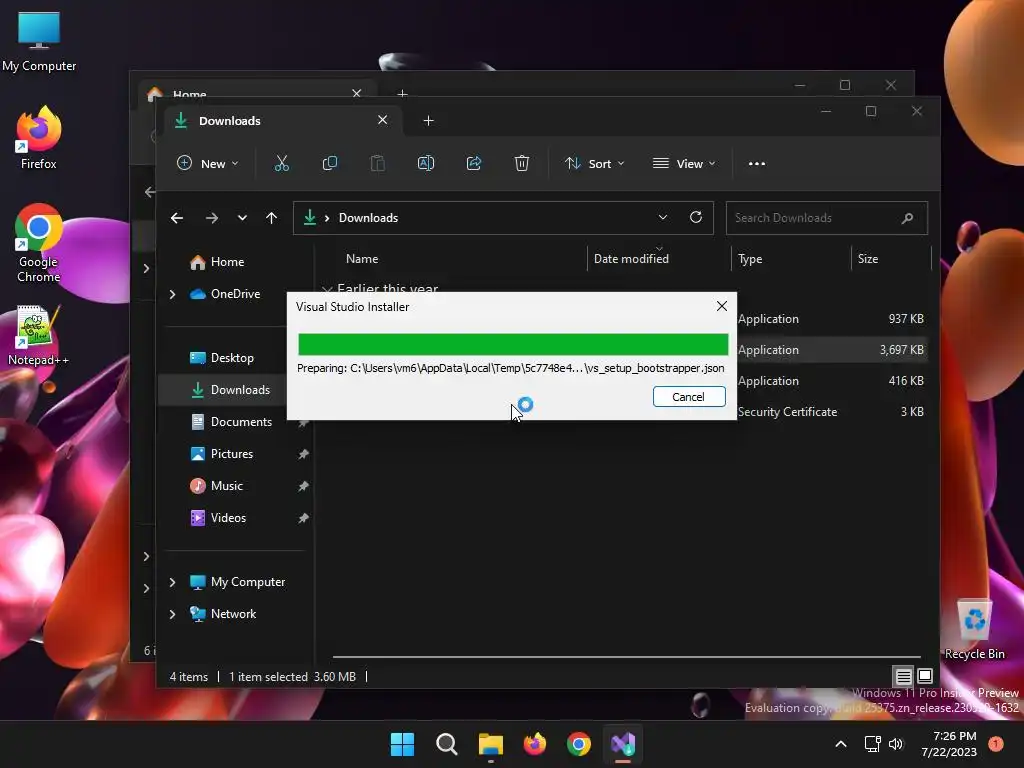Refresh the Downloads folder
This screenshot has height=768, width=1024.
pyautogui.click(x=696, y=217)
